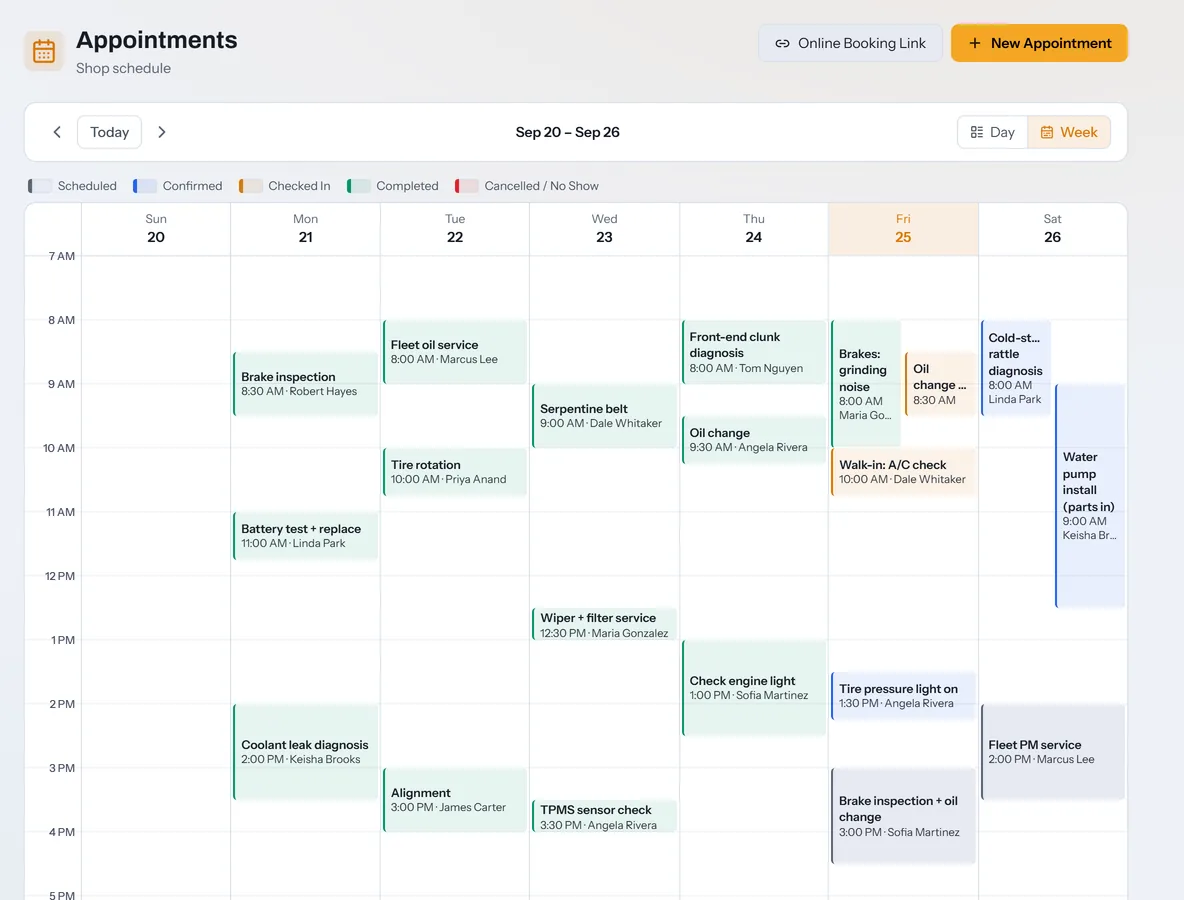Open Wiper + filter service appointment
The height and width of the screenshot is (900, 1184).
point(604,624)
